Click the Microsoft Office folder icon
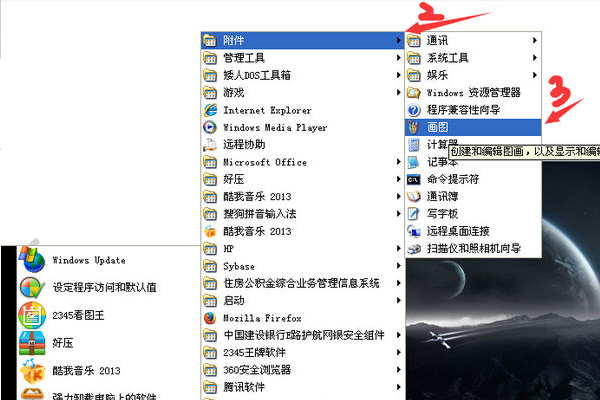 (x=210, y=162)
